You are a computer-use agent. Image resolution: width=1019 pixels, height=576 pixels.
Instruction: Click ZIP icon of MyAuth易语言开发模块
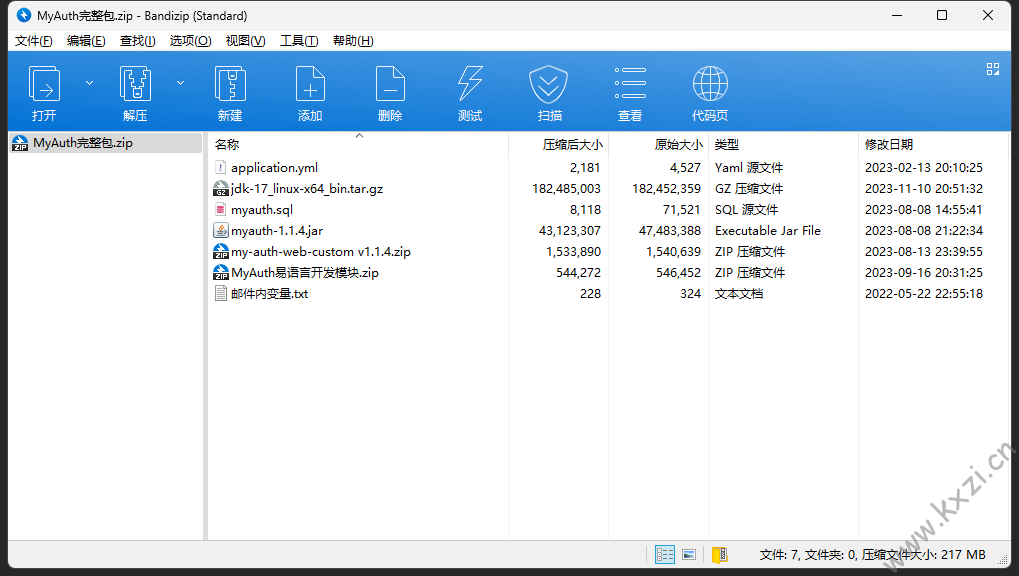(x=221, y=273)
